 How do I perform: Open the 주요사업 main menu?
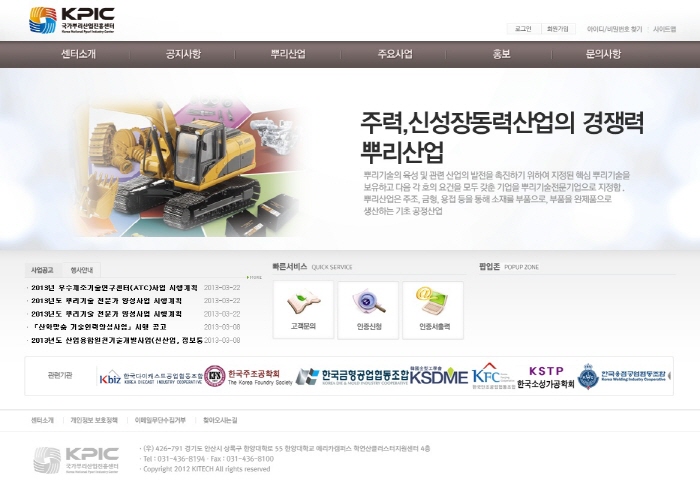(x=395, y=54)
